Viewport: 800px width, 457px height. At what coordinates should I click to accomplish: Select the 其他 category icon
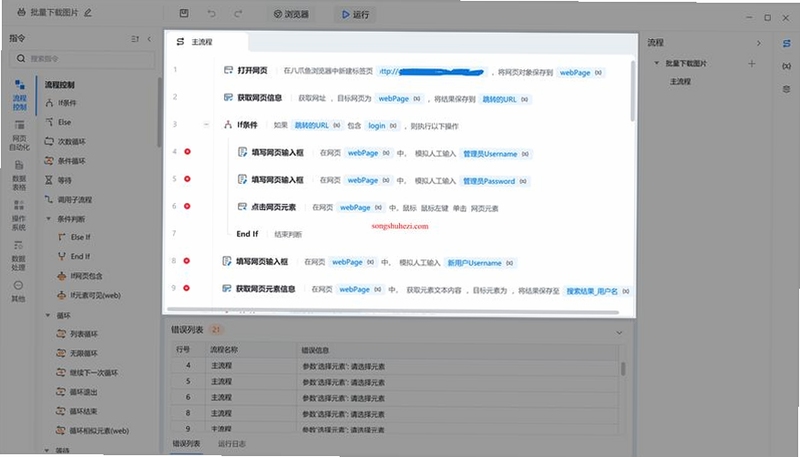18,291
